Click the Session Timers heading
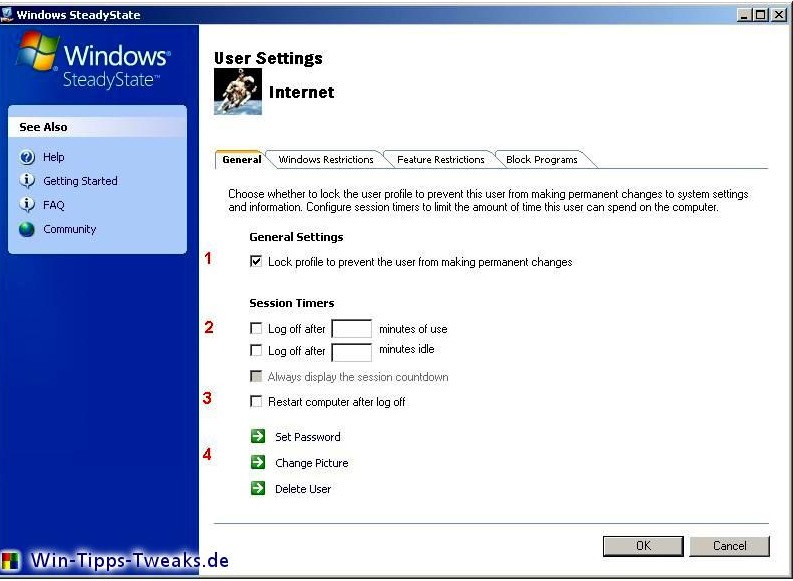Screen dimensions: 793x581 coord(292,303)
